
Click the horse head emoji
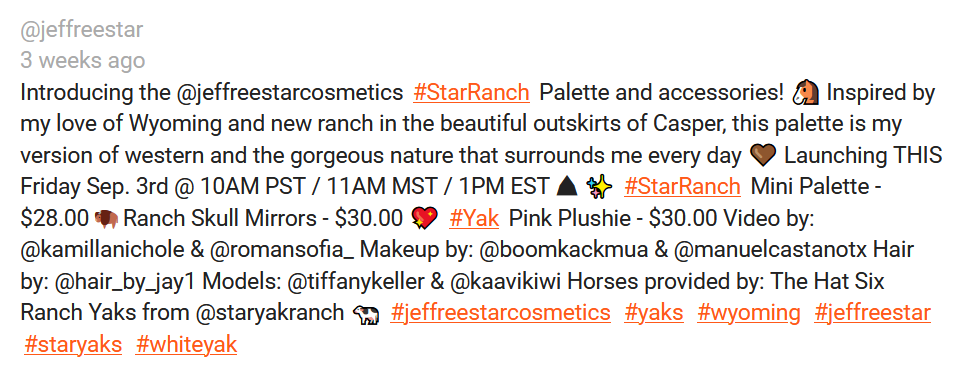pyautogui.click(x=805, y=93)
